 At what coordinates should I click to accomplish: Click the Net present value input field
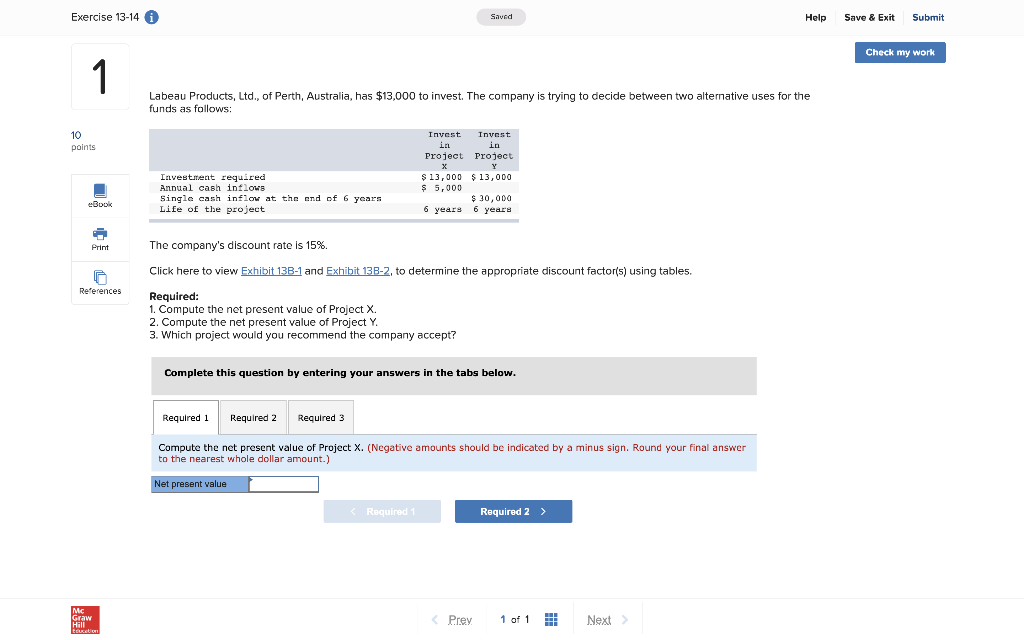[284, 483]
